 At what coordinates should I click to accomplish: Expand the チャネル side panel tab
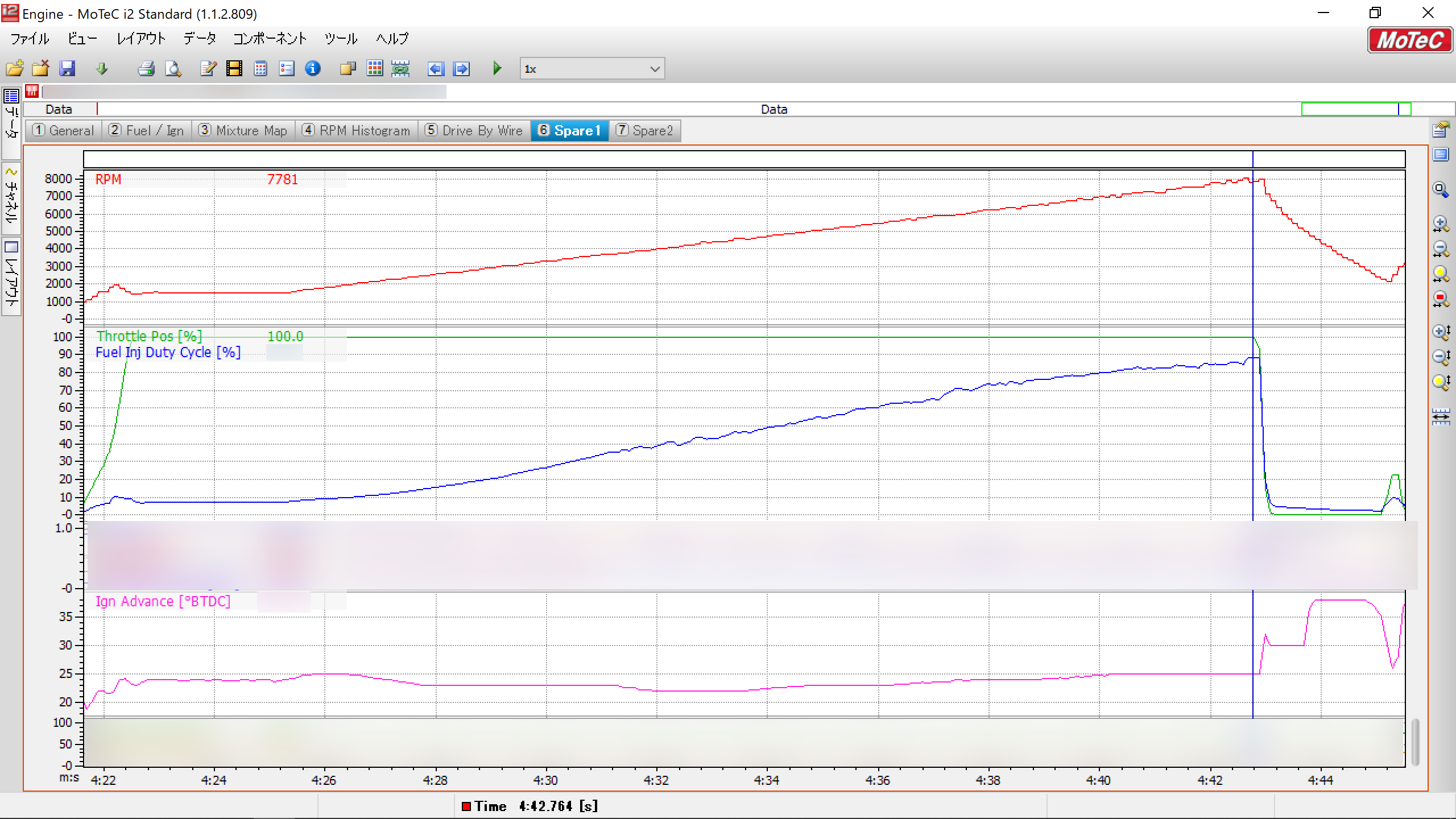(x=11, y=198)
